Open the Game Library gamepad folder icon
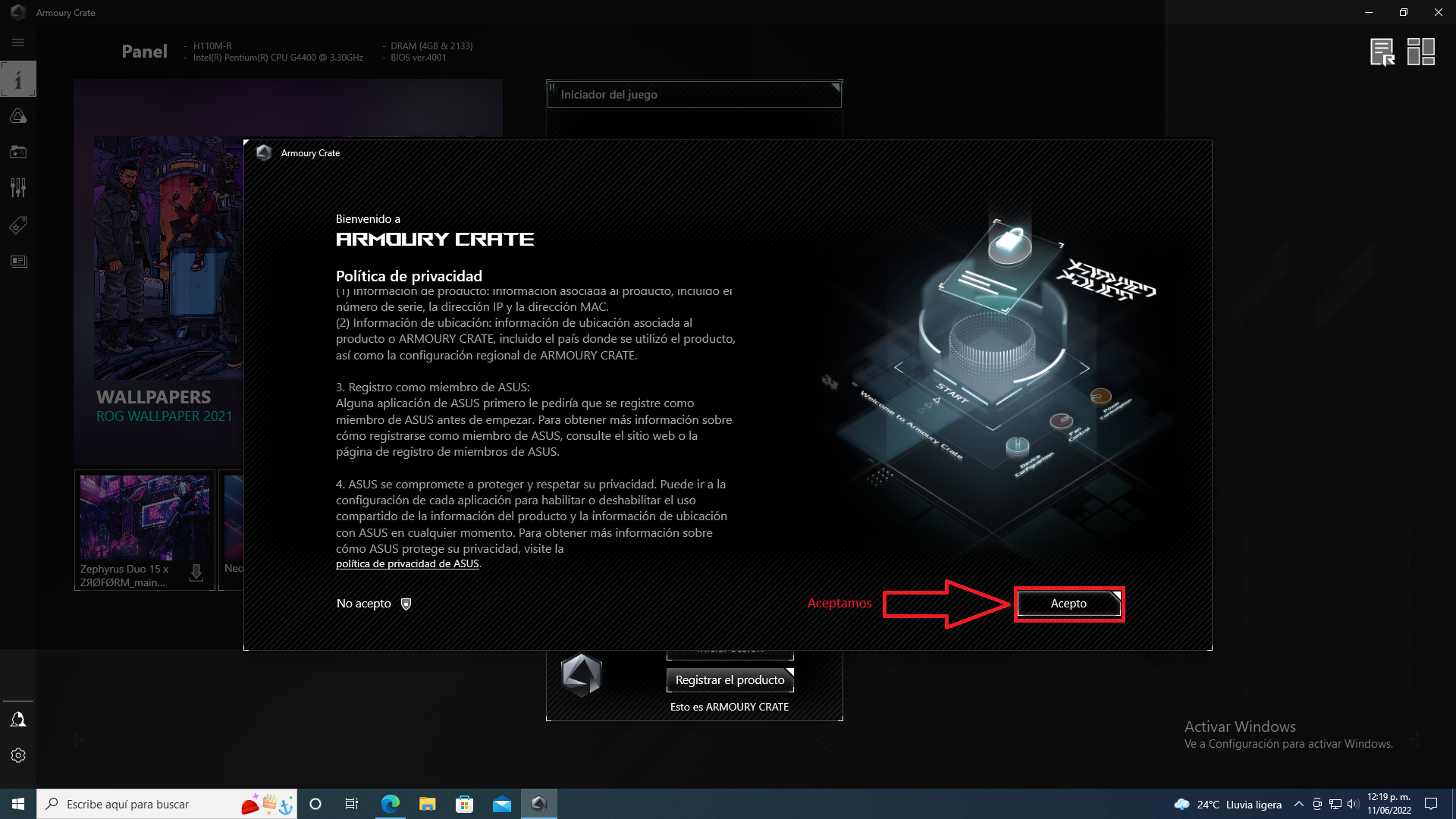 coord(18,152)
